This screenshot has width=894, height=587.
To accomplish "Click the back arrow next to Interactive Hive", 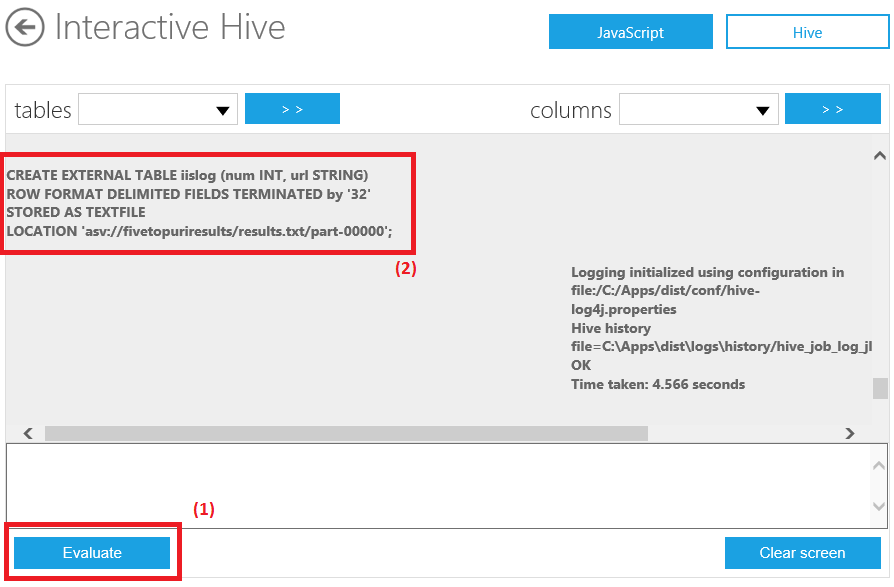I will [x=25, y=28].
